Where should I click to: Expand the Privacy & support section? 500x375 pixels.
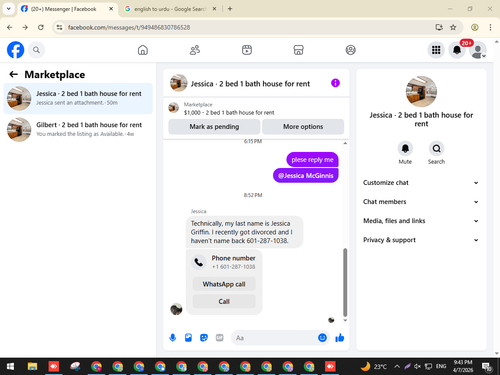coord(421,240)
